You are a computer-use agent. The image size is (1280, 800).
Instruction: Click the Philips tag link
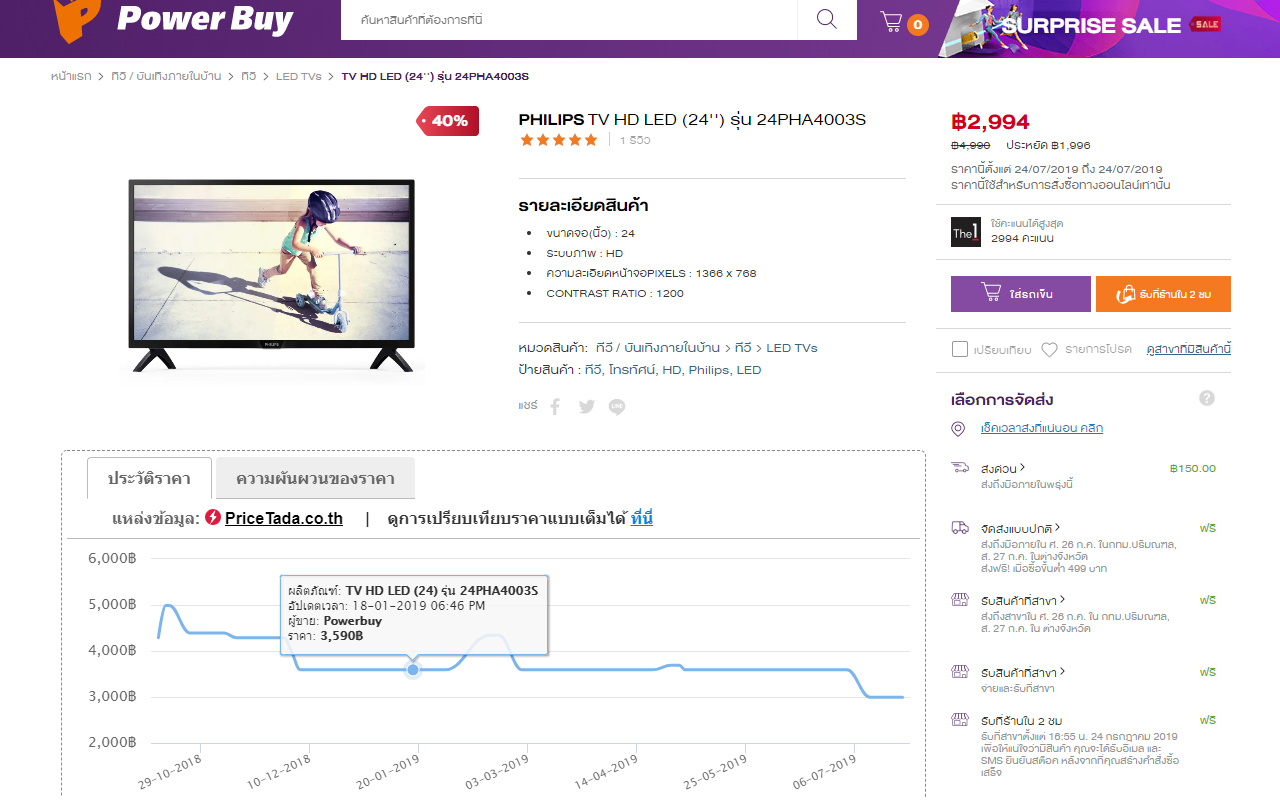[x=709, y=370]
